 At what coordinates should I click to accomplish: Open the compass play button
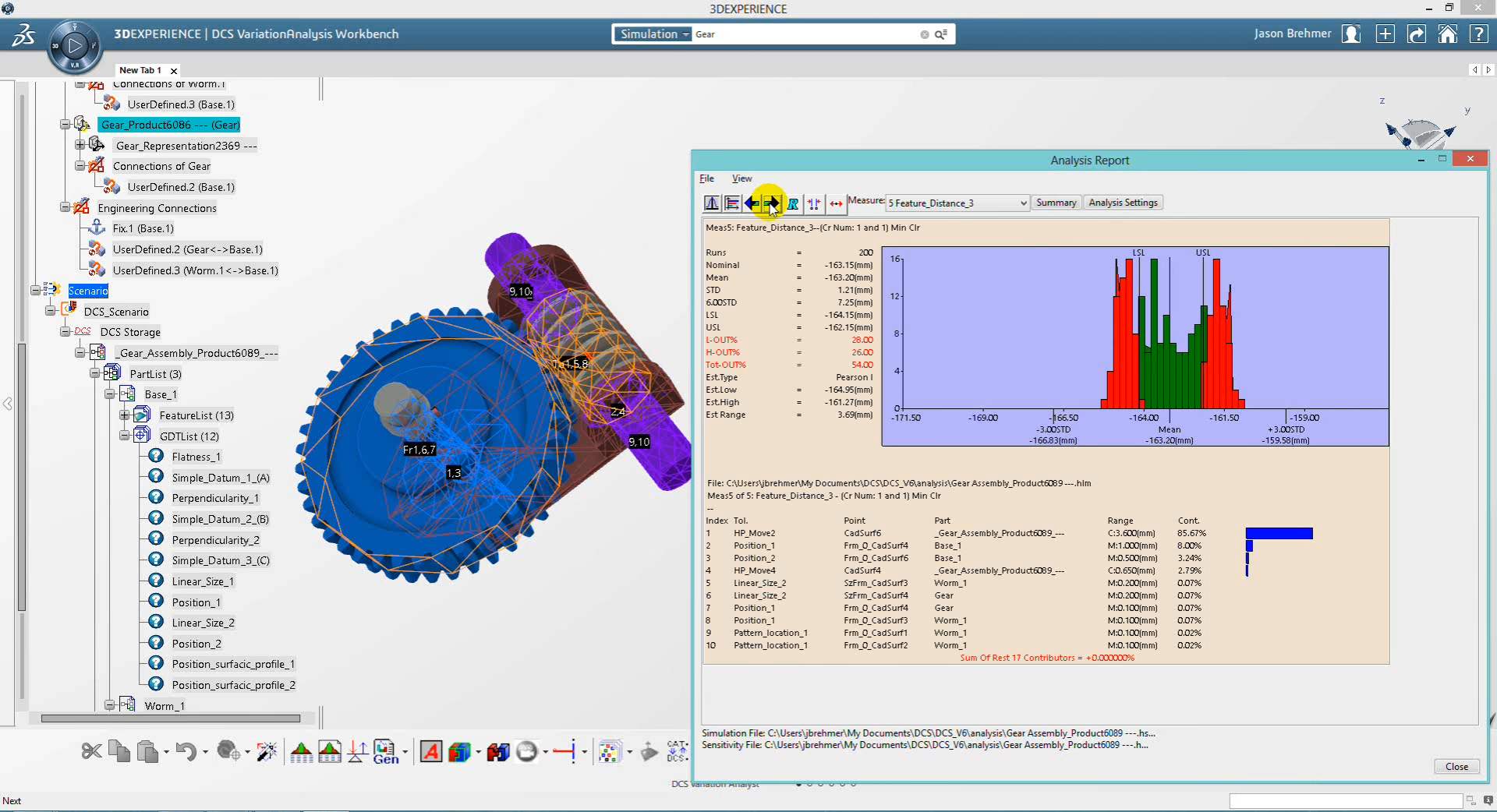[x=75, y=46]
